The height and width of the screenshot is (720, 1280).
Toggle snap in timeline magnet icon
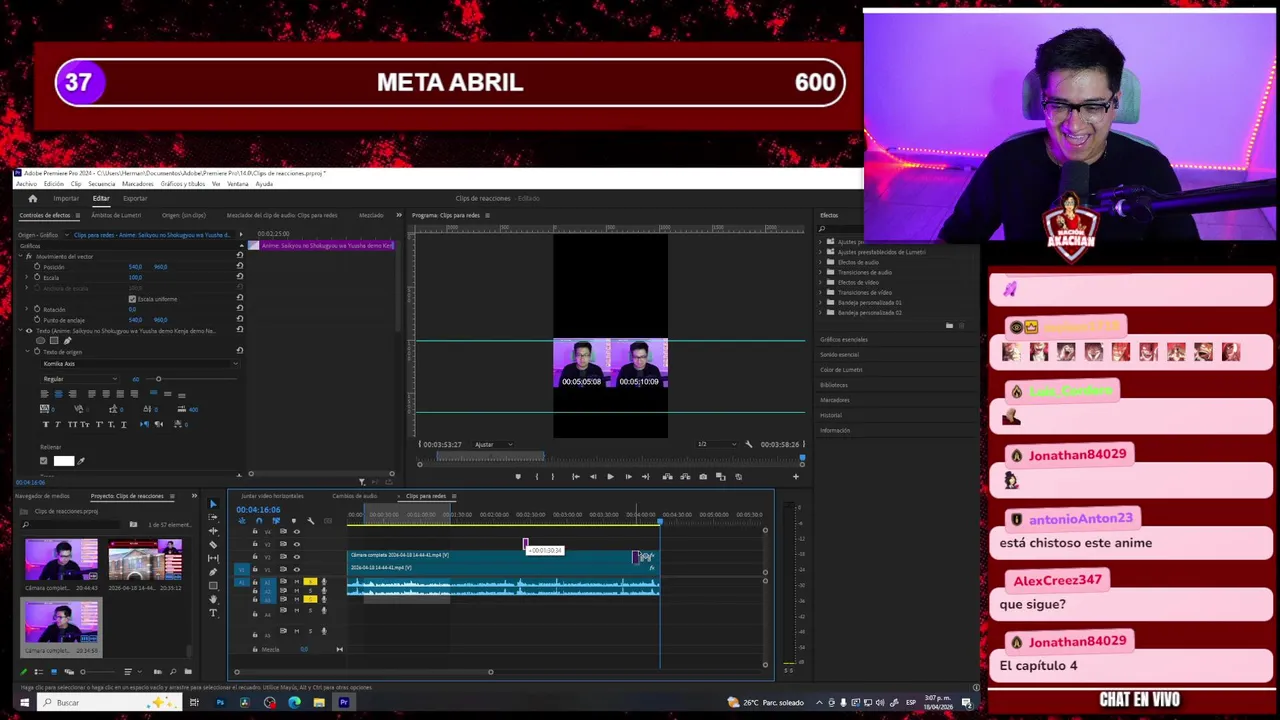pos(259,521)
